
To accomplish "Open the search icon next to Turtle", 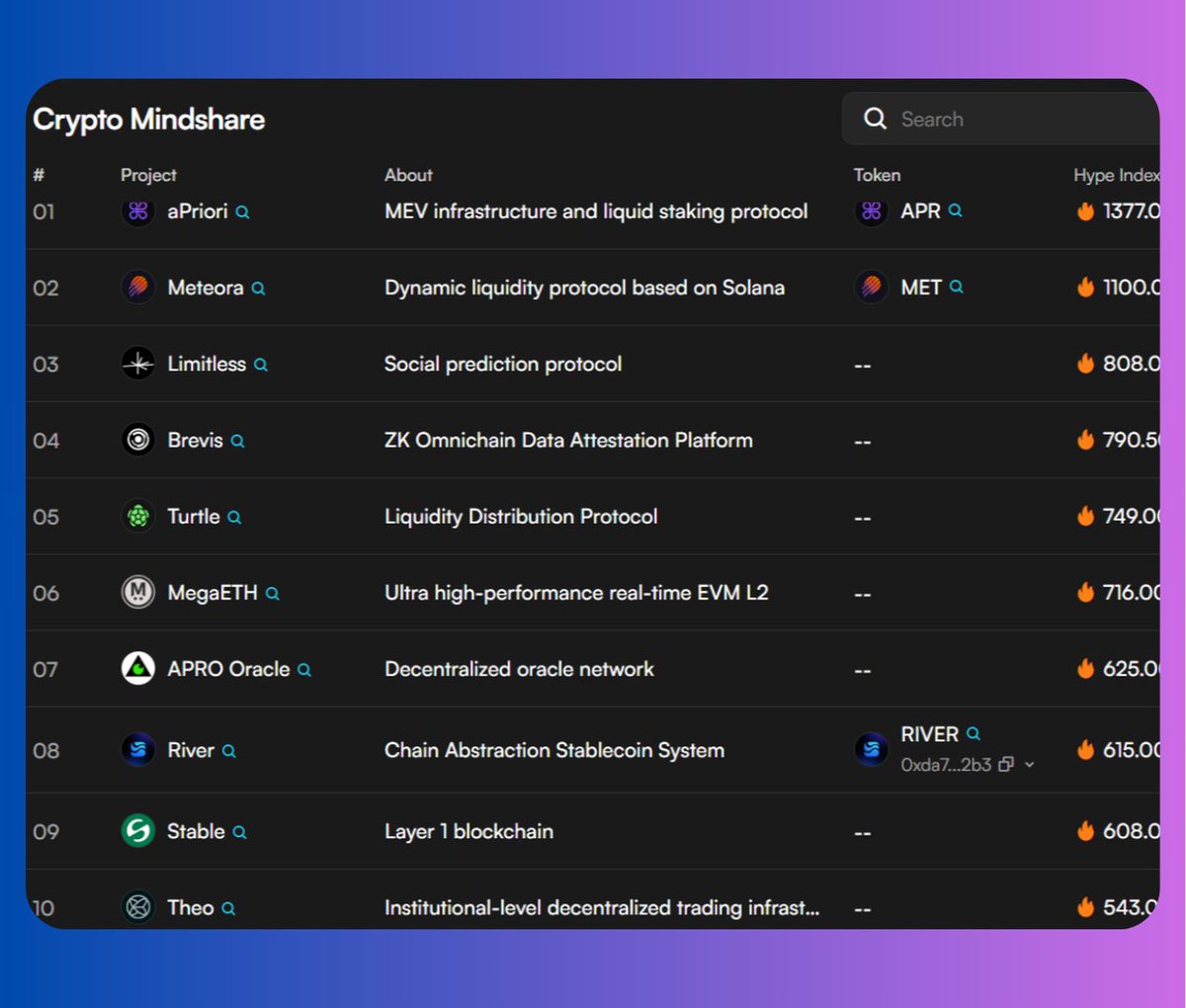I will pos(234,517).
